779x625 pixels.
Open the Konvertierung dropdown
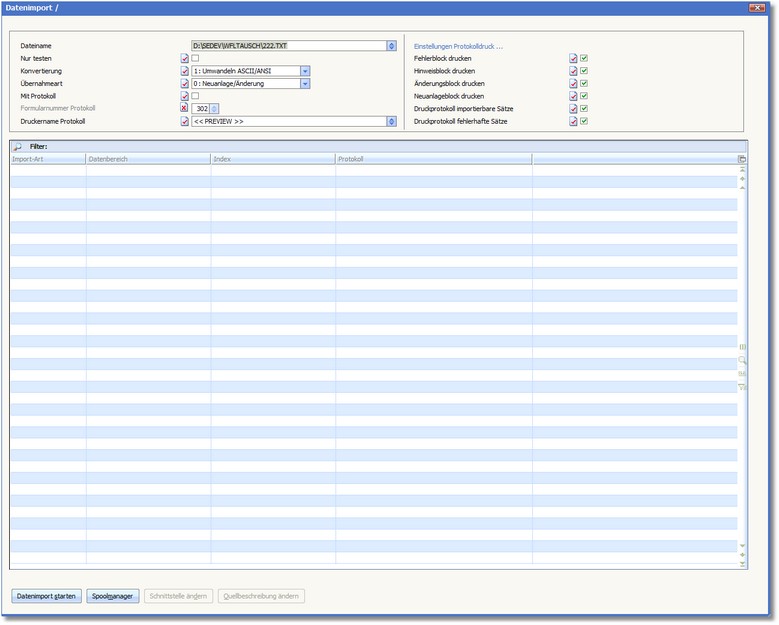coord(305,71)
